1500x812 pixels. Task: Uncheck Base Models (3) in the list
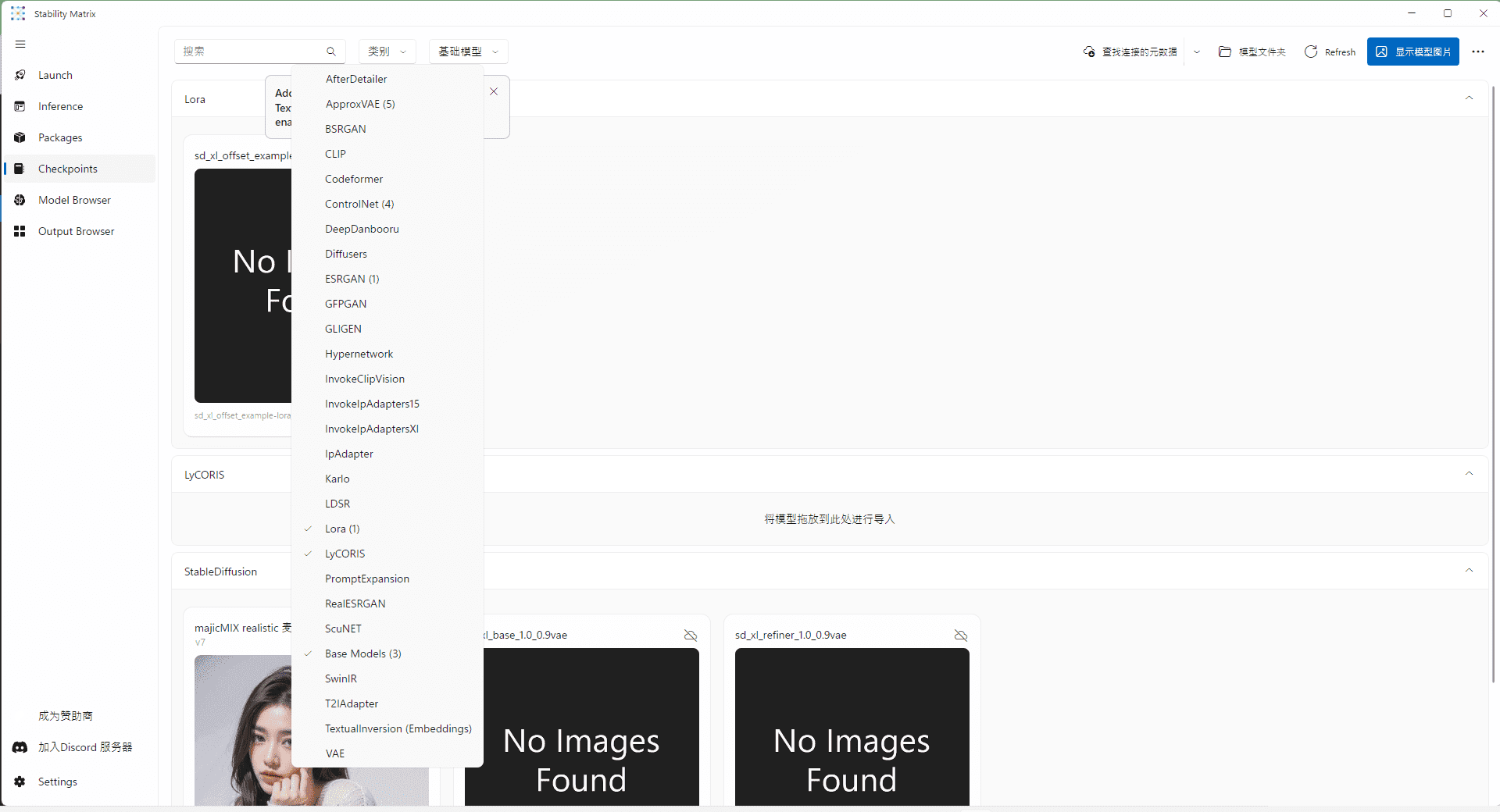(387, 654)
